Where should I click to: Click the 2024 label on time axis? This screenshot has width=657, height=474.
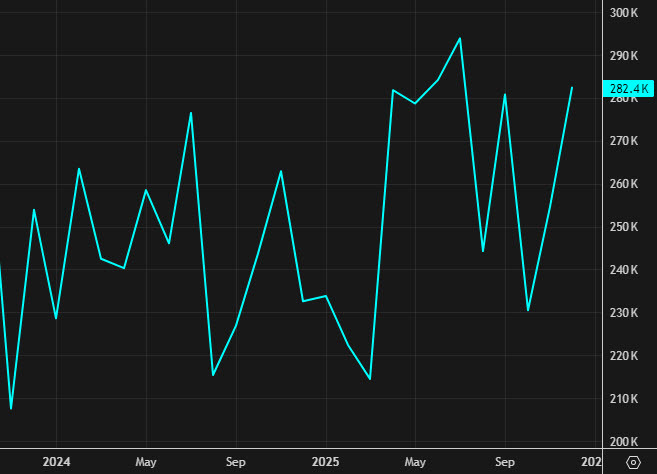click(56, 462)
